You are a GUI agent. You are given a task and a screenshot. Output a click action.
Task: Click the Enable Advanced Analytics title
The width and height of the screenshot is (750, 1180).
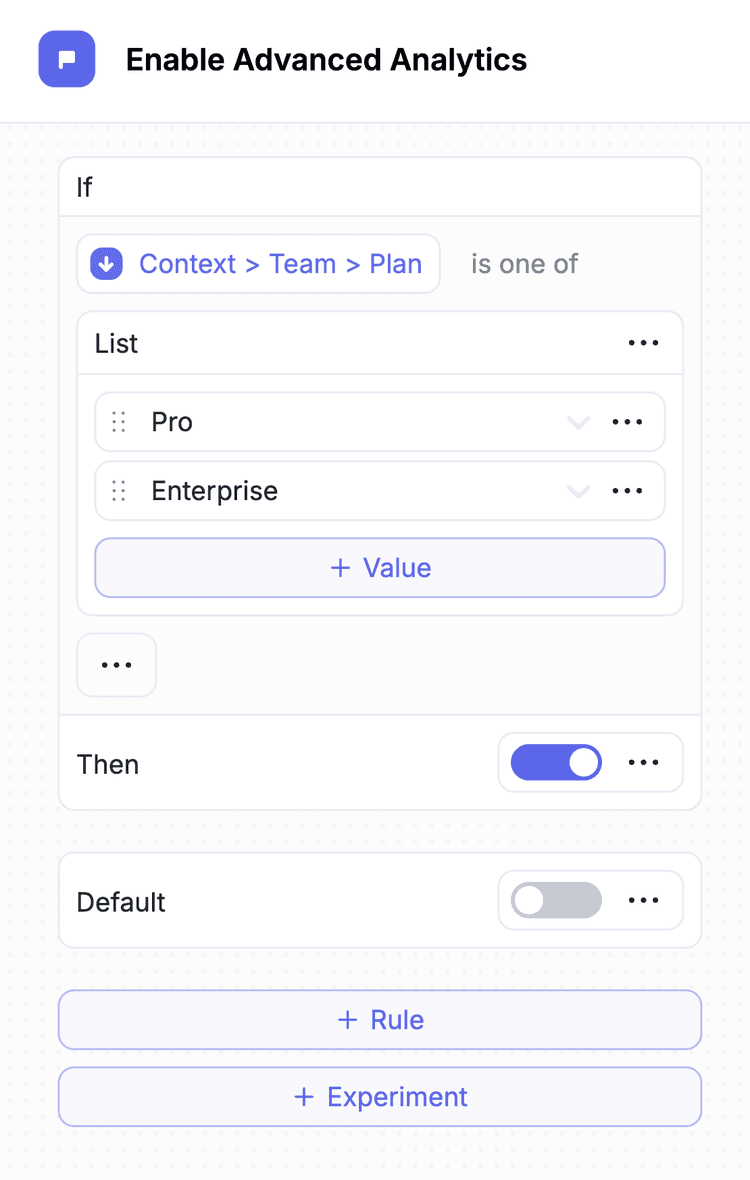click(x=326, y=60)
